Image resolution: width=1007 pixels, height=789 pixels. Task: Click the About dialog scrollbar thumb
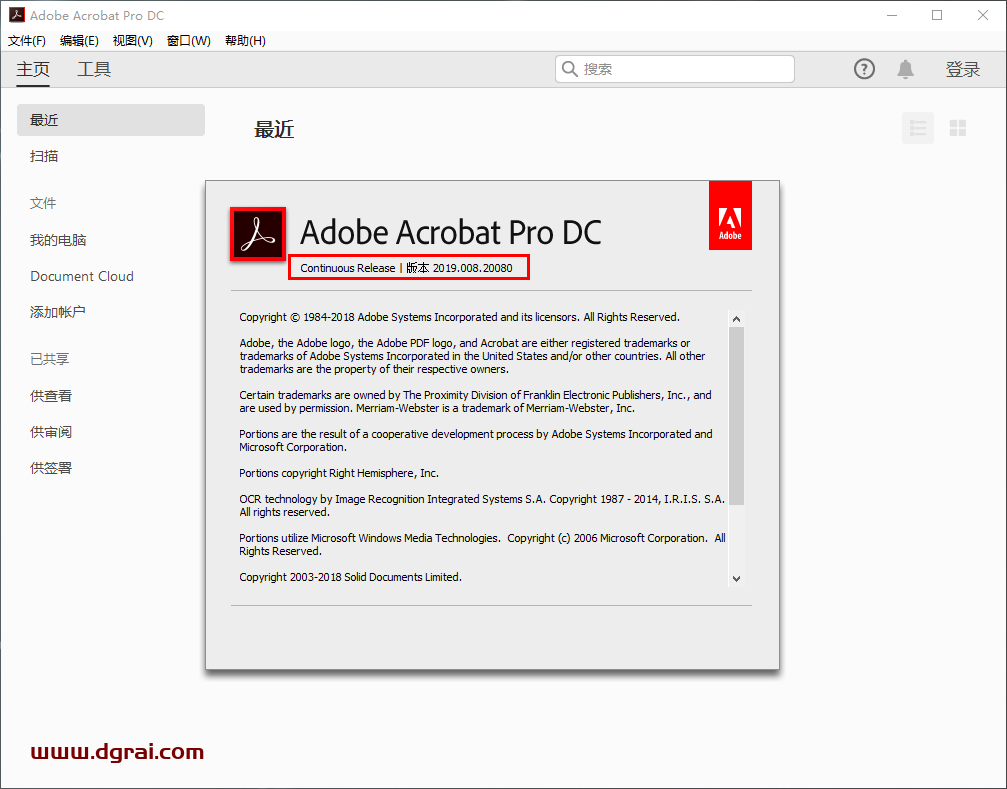pyautogui.click(x=737, y=416)
